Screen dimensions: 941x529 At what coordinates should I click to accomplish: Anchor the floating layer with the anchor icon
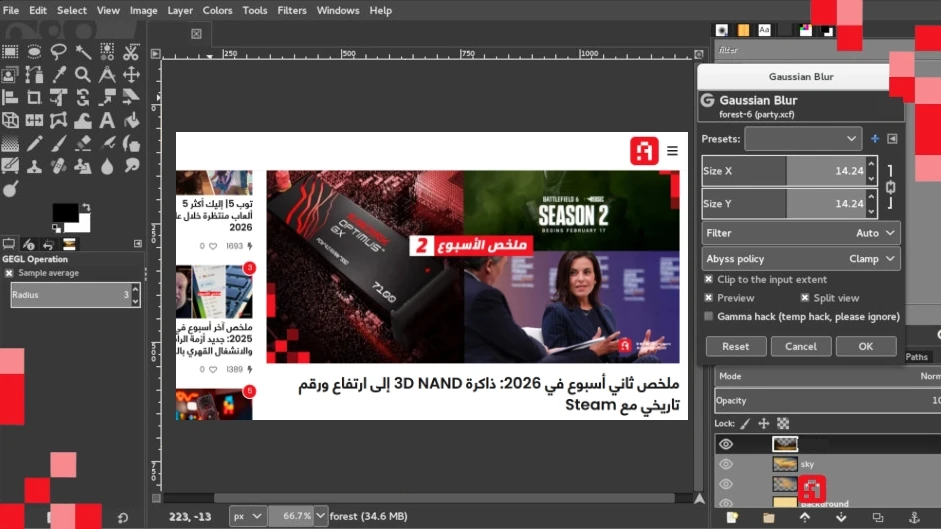[912, 517]
